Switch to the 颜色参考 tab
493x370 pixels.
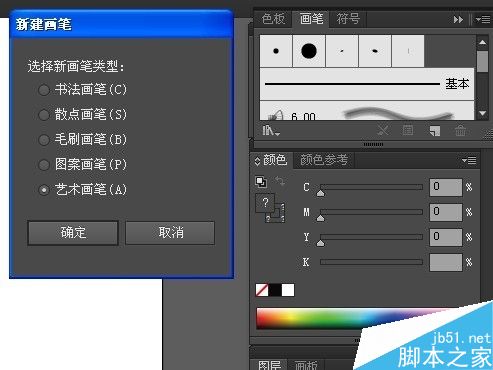click(x=324, y=160)
